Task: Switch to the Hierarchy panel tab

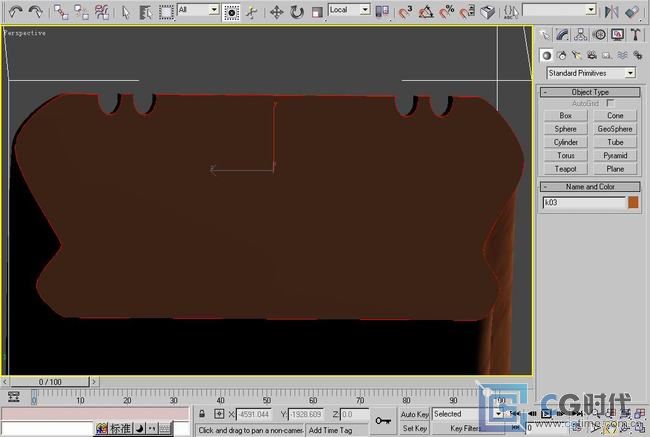Action: (x=581, y=35)
